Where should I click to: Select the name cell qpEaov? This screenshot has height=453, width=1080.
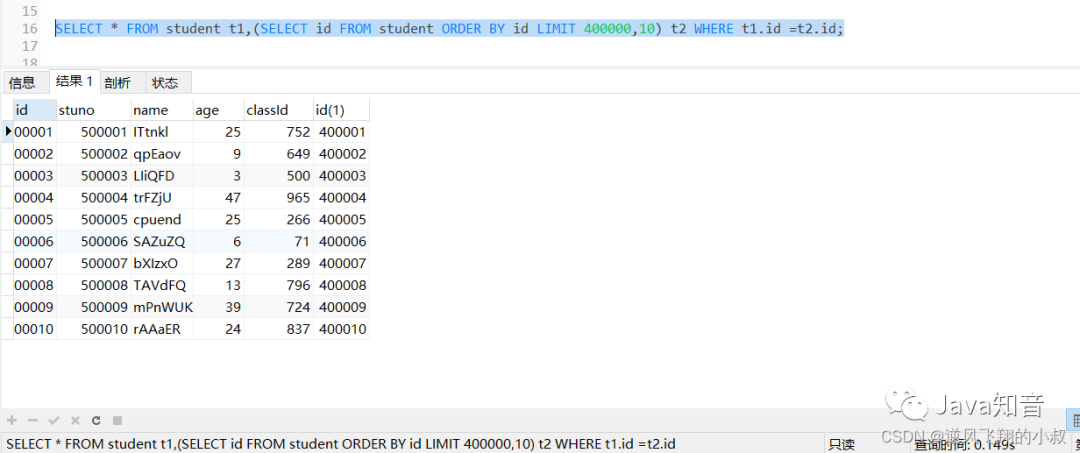(162, 154)
